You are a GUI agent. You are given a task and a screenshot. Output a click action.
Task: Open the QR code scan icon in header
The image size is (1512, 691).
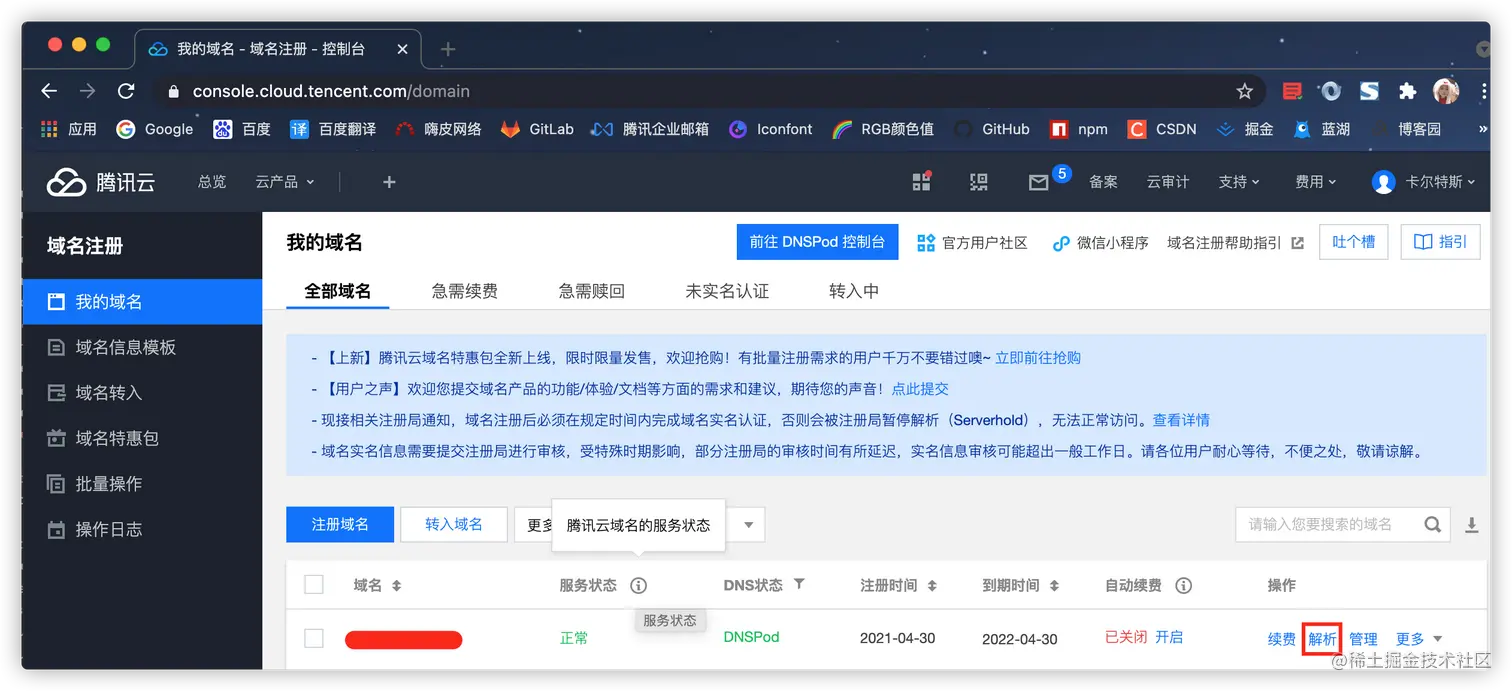(979, 182)
